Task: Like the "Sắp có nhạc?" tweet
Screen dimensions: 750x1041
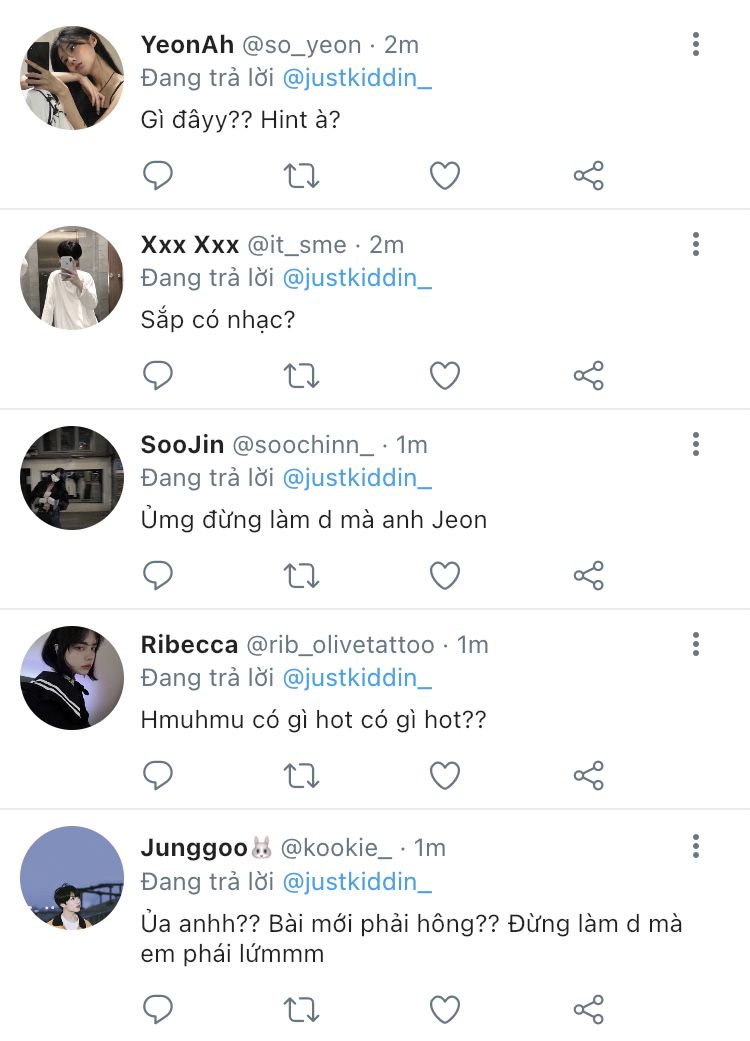Action: [x=445, y=376]
